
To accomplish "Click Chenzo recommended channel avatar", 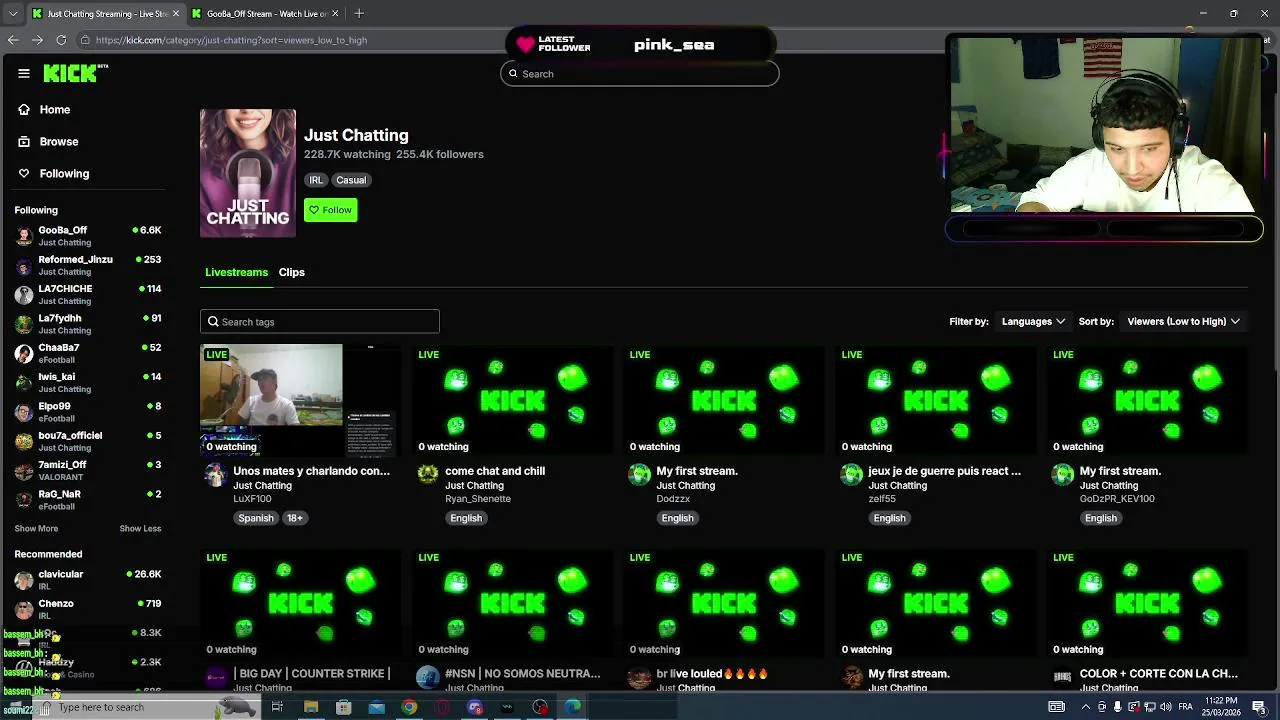I will pyautogui.click(x=24, y=610).
